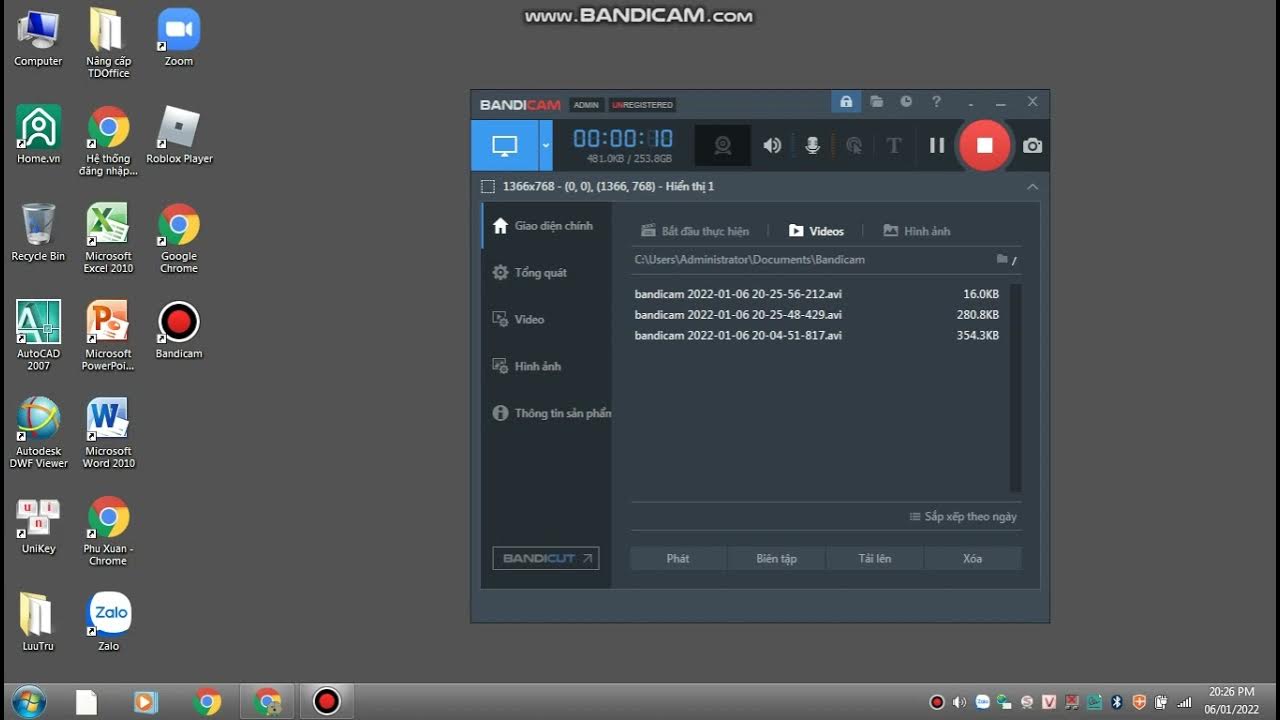Viewport: 1280px width, 720px height.
Task: Select the Nâng cấp TDOffice folder
Action: (108, 43)
